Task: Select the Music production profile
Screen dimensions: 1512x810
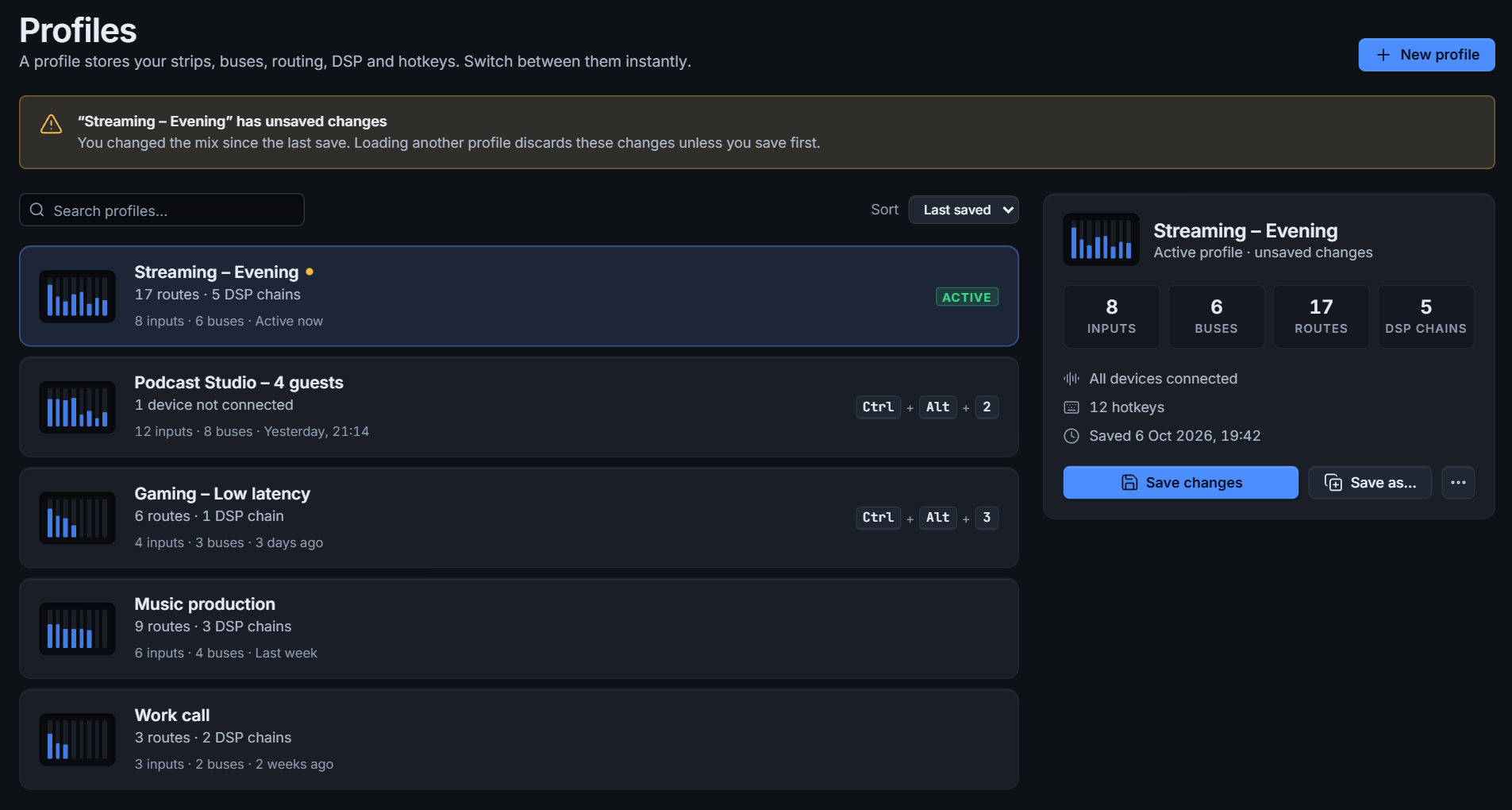Action: 519,628
